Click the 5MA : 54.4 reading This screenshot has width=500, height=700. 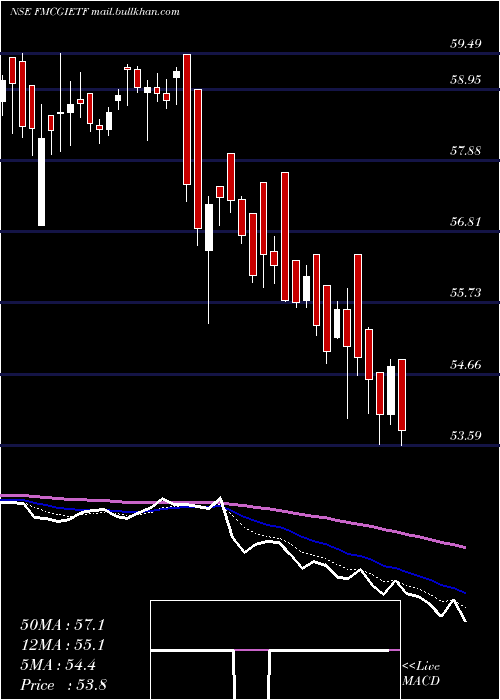[58, 666]
